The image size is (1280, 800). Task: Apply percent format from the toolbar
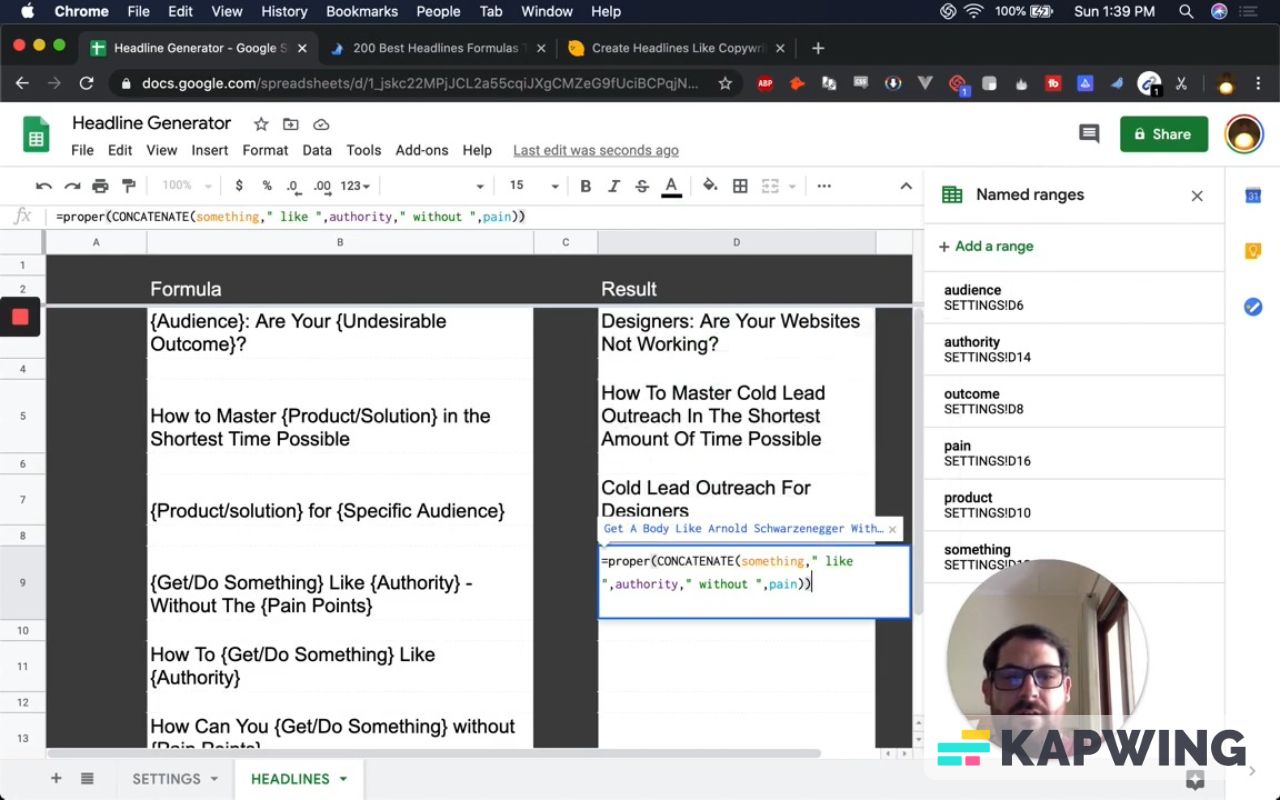(267, 186)
